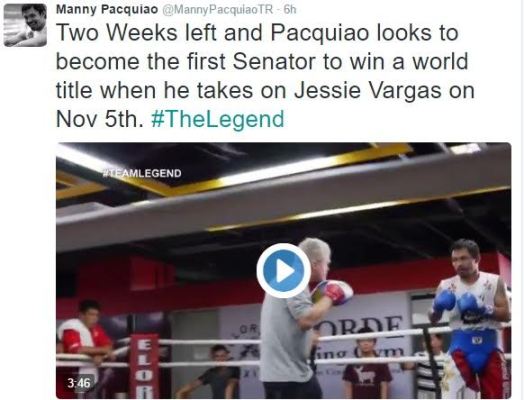This screenshot has height=400, width=524.
Task: Open the tweet's 6h timestamp permalink
Action: [290, 10]
